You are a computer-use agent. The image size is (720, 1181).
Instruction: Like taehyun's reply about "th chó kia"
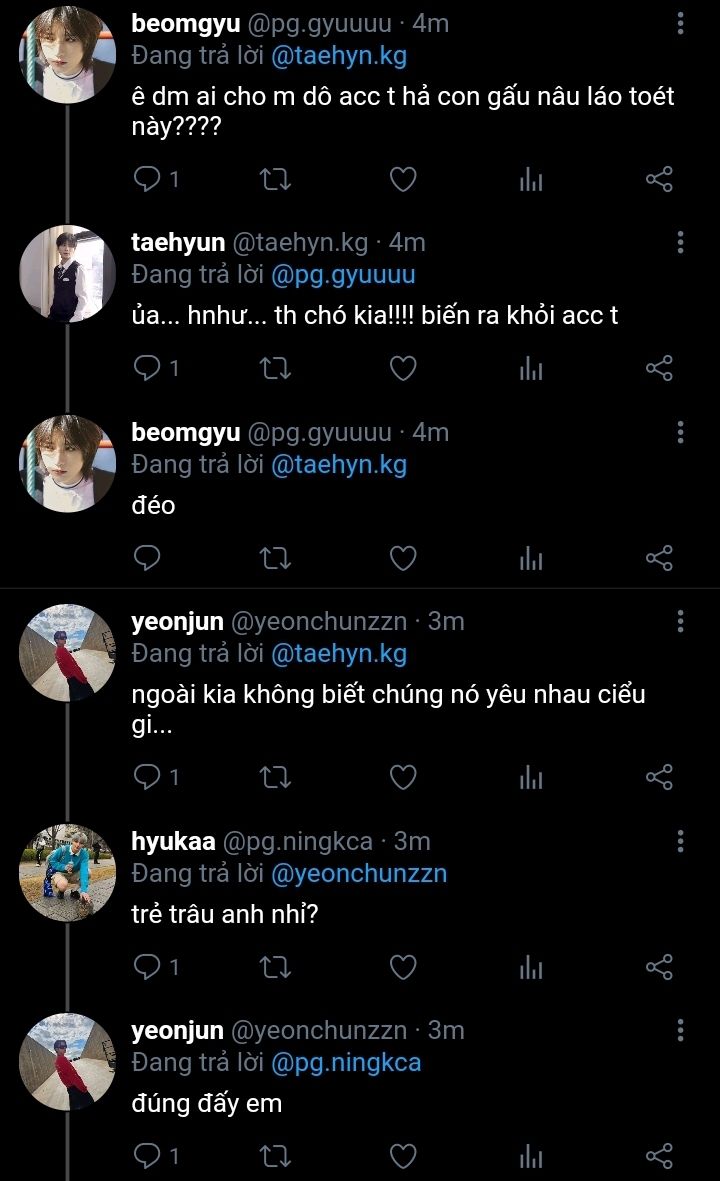click(402, 369)
